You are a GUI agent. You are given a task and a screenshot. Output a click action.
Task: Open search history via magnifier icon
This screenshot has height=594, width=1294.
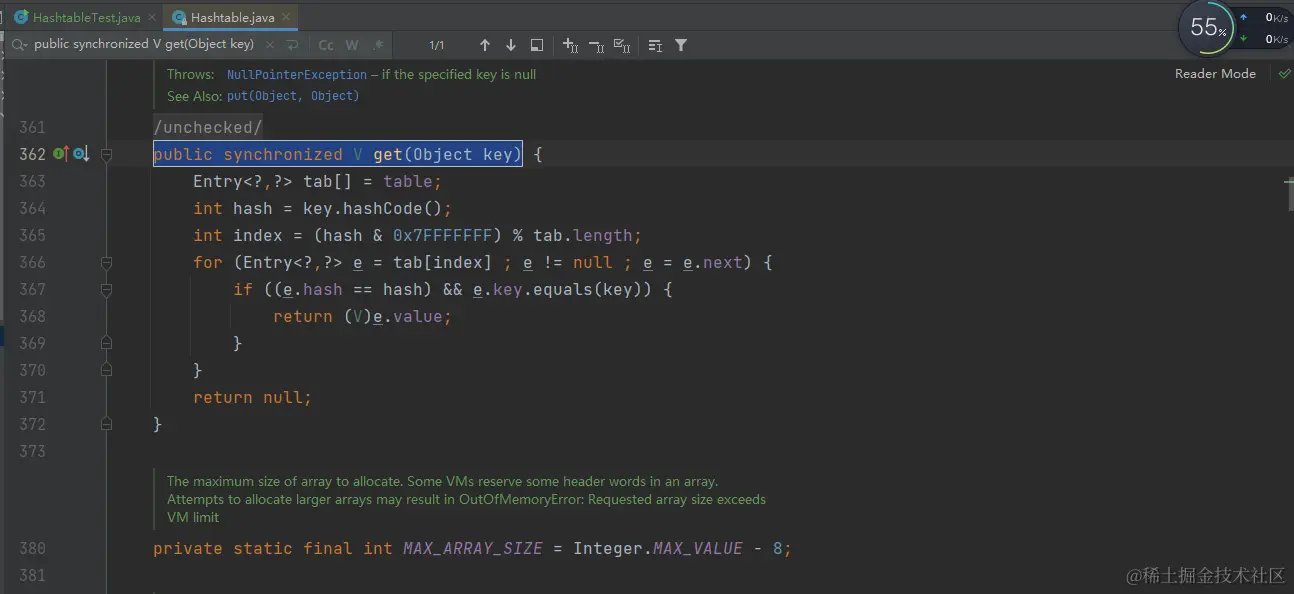tap(19, 45)
